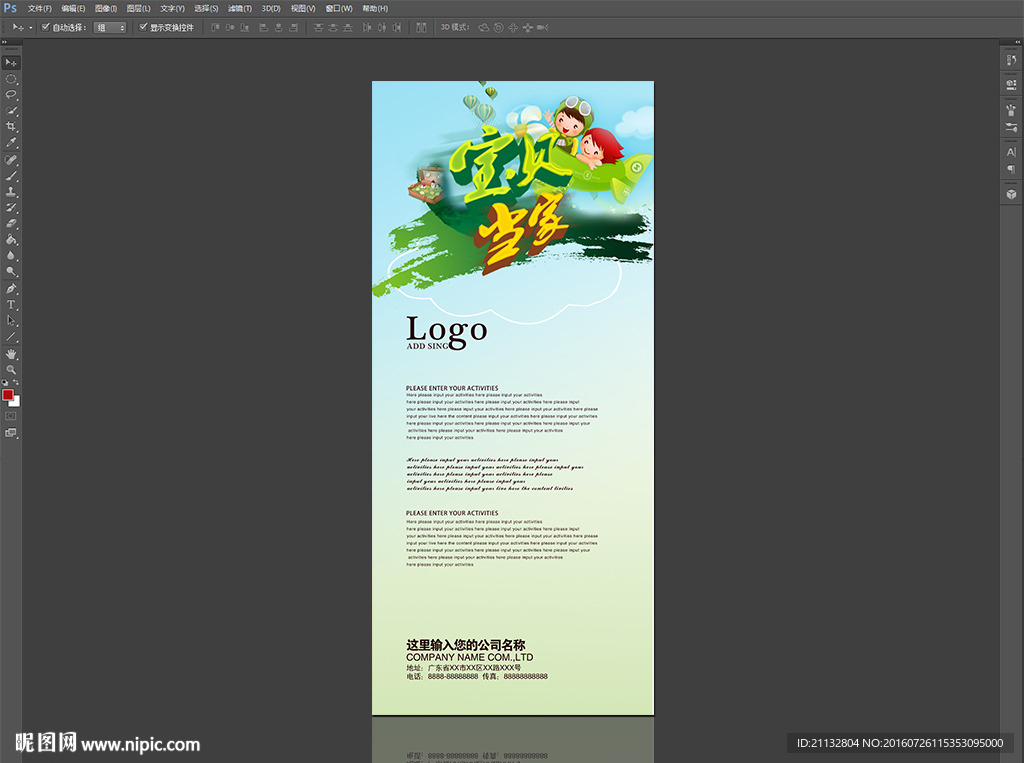1024x763 pixels.
Task: Toggle Quick Mask mode
Action: point(12,415)
